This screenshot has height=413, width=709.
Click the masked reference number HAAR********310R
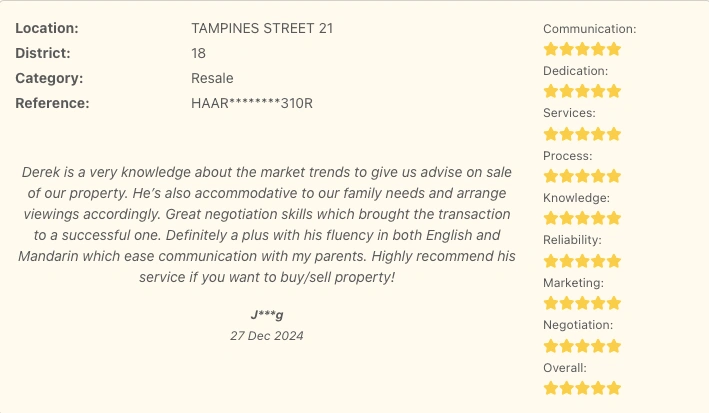click(x=252, y=103)
